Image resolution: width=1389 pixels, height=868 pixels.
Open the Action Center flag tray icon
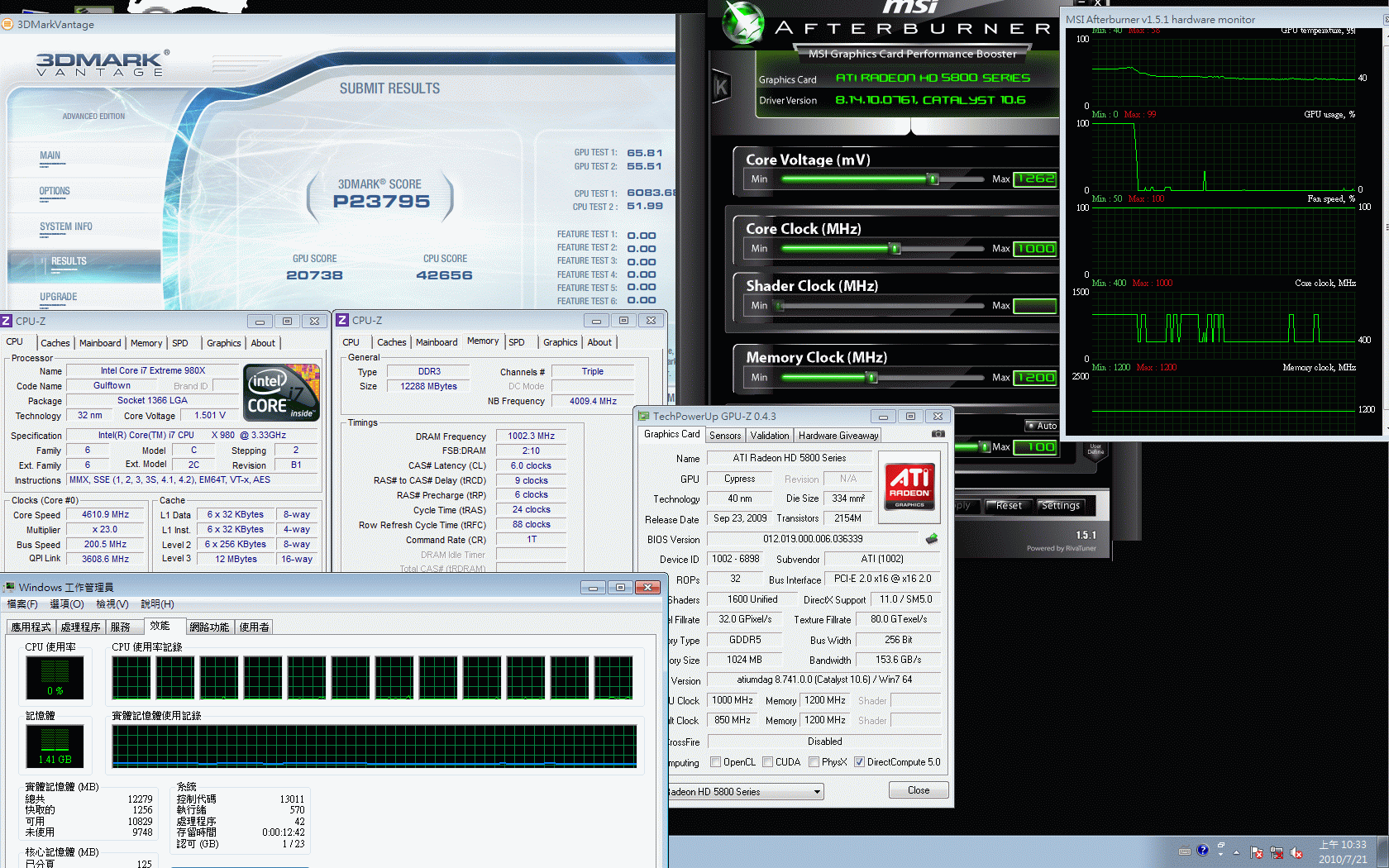click(1257, 852)
